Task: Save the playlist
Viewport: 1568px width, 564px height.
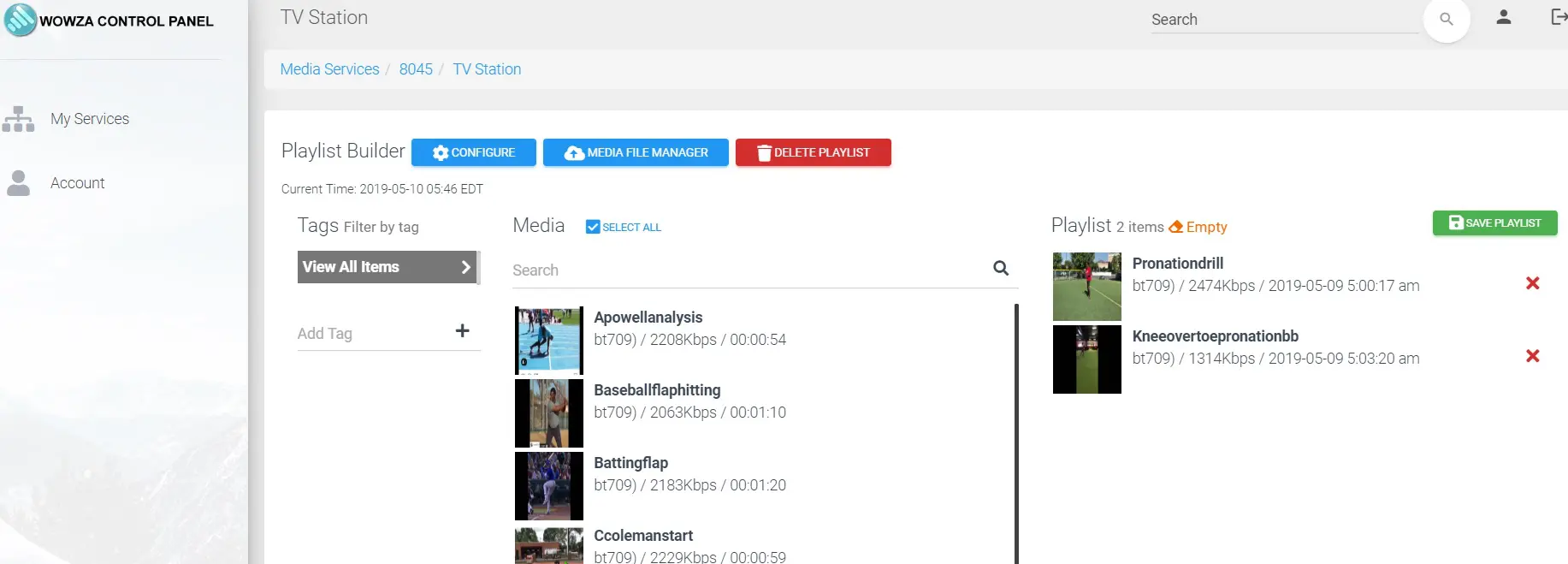Action: (1495, 223)
